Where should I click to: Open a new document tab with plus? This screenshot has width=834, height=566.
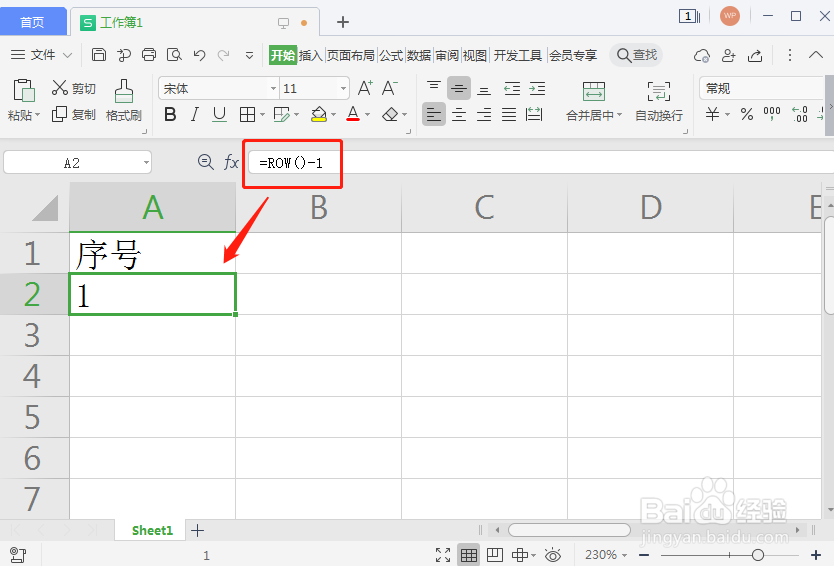point(343,22)
